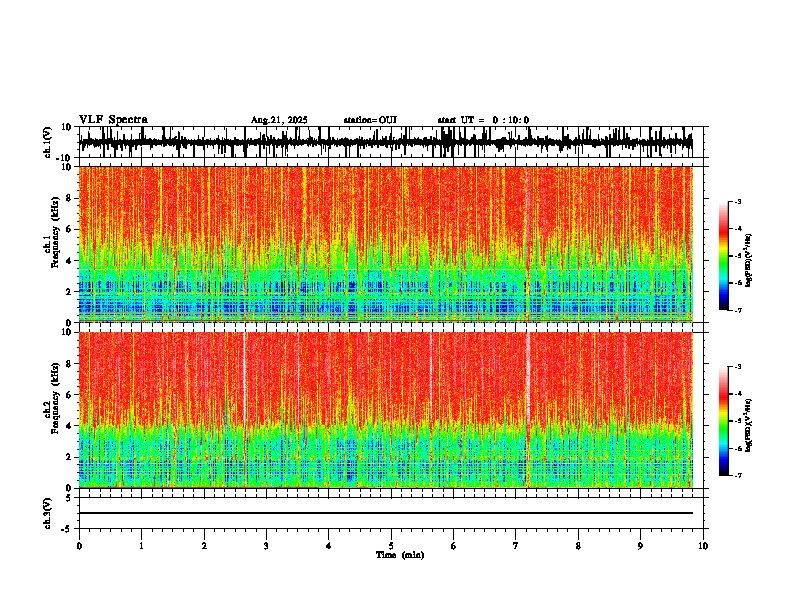This screenshot has height=612, width=792.
Task: Click time axis tick label '9'
Action: tap(640, 546)
